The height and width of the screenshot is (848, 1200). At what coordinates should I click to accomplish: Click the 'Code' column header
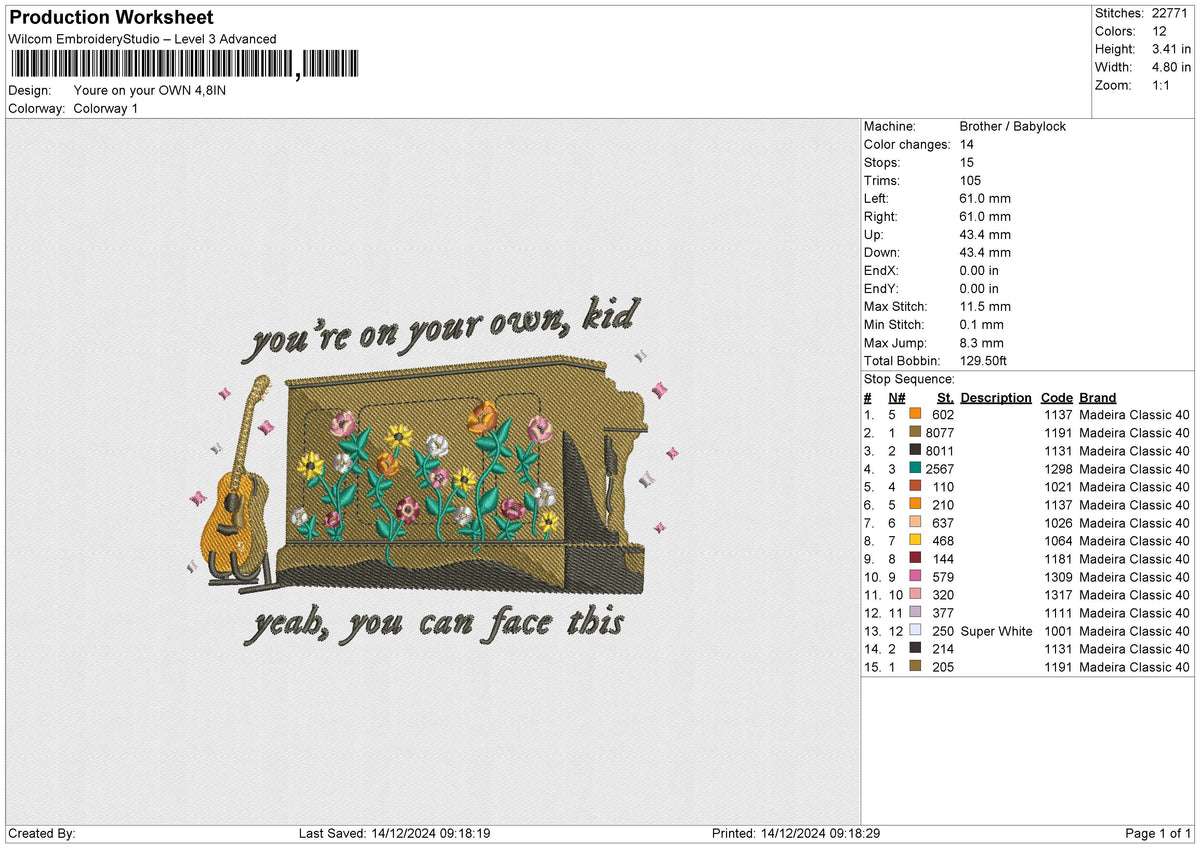[x=1057, y=397]
